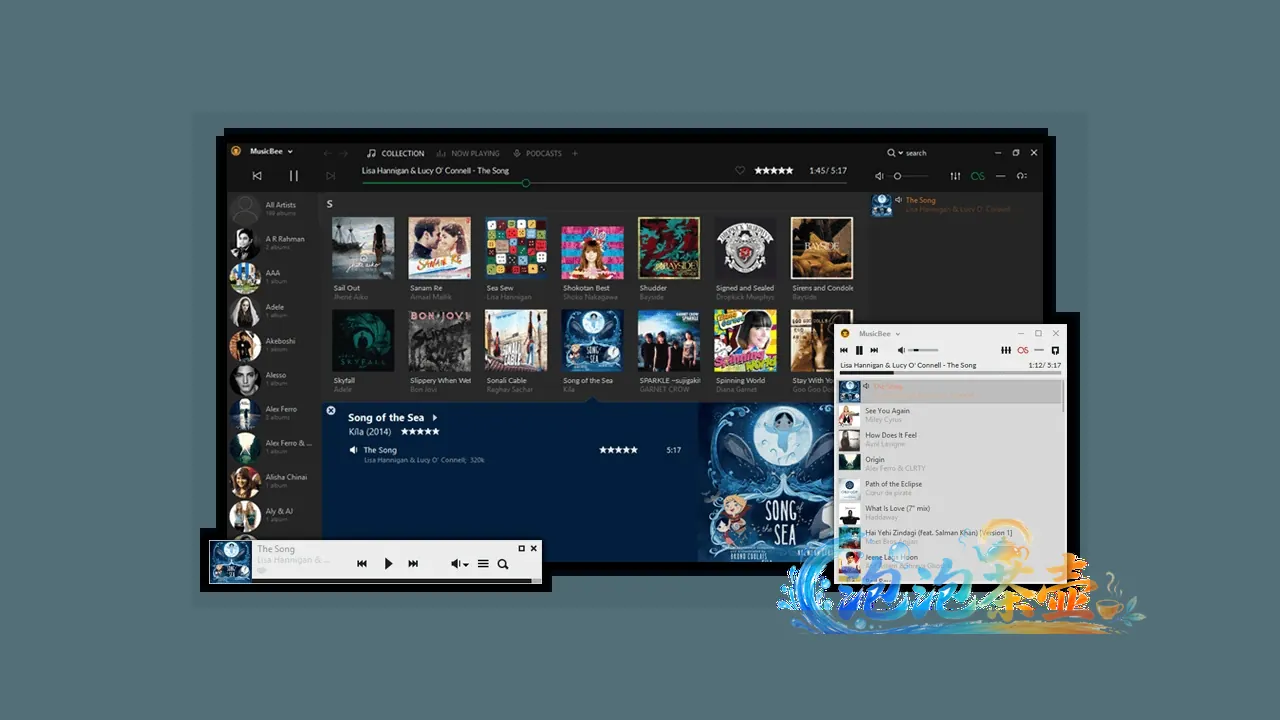This screenshot has width=1280, height=720.
Task: Open the playlist menu in mini player
Action: (x=483, y=564)
